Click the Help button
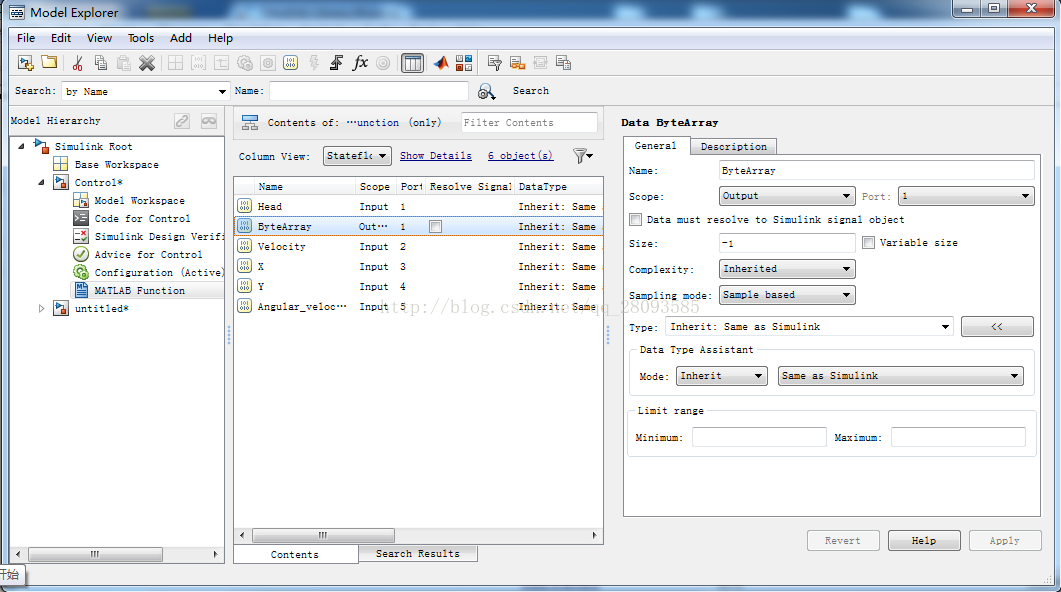1061x592 pixels. pyautogui.click(x=924, y=541)
